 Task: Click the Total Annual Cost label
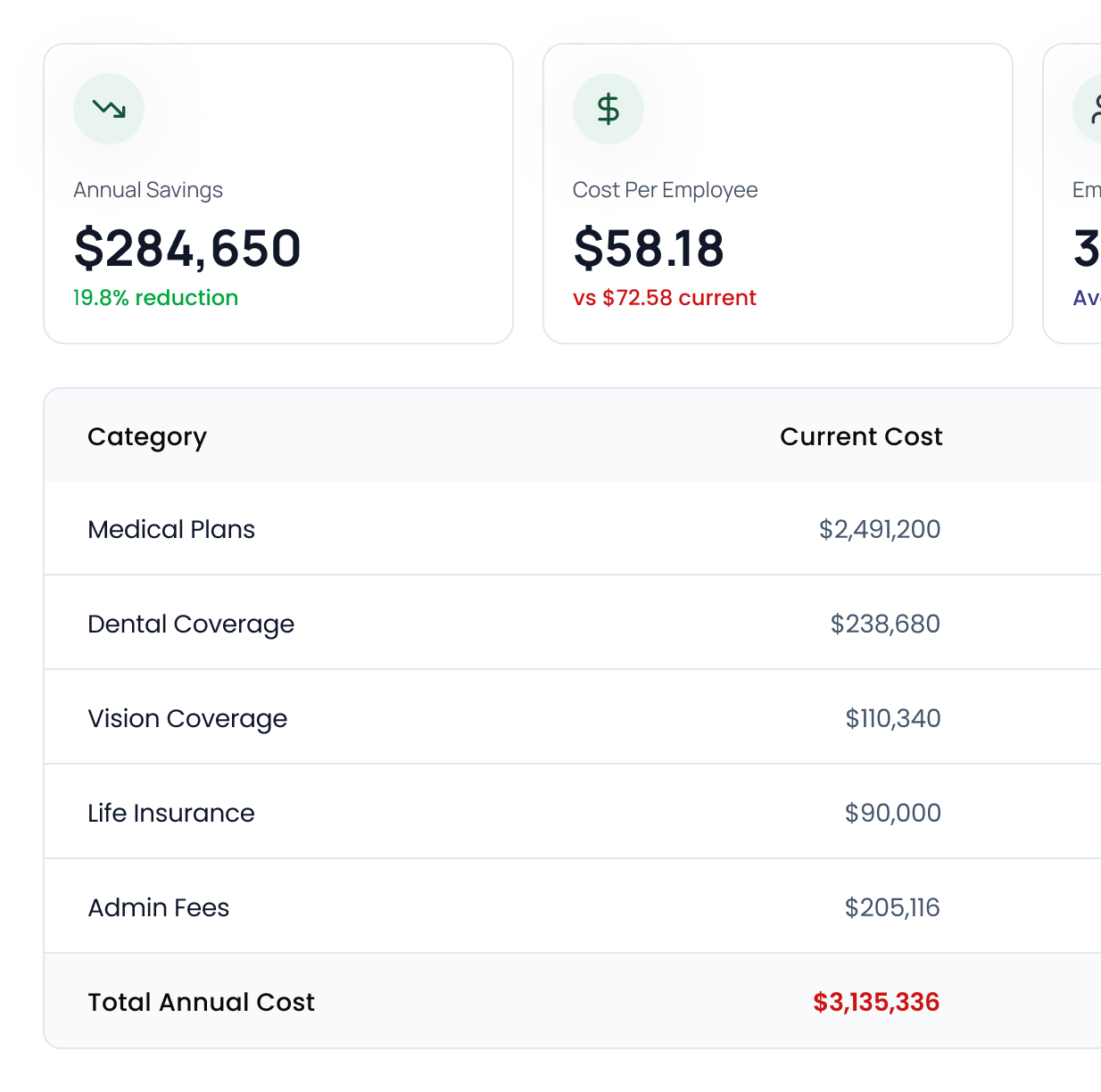(201, 1003)
